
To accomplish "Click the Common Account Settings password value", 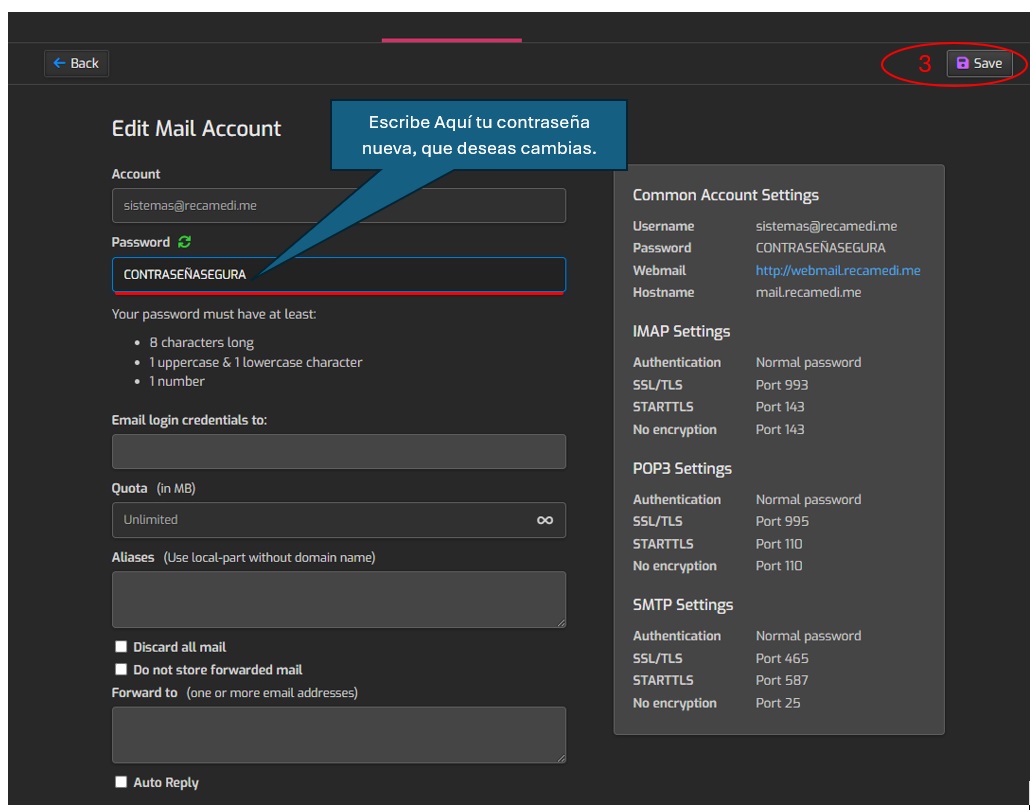I will pos(820,248).
